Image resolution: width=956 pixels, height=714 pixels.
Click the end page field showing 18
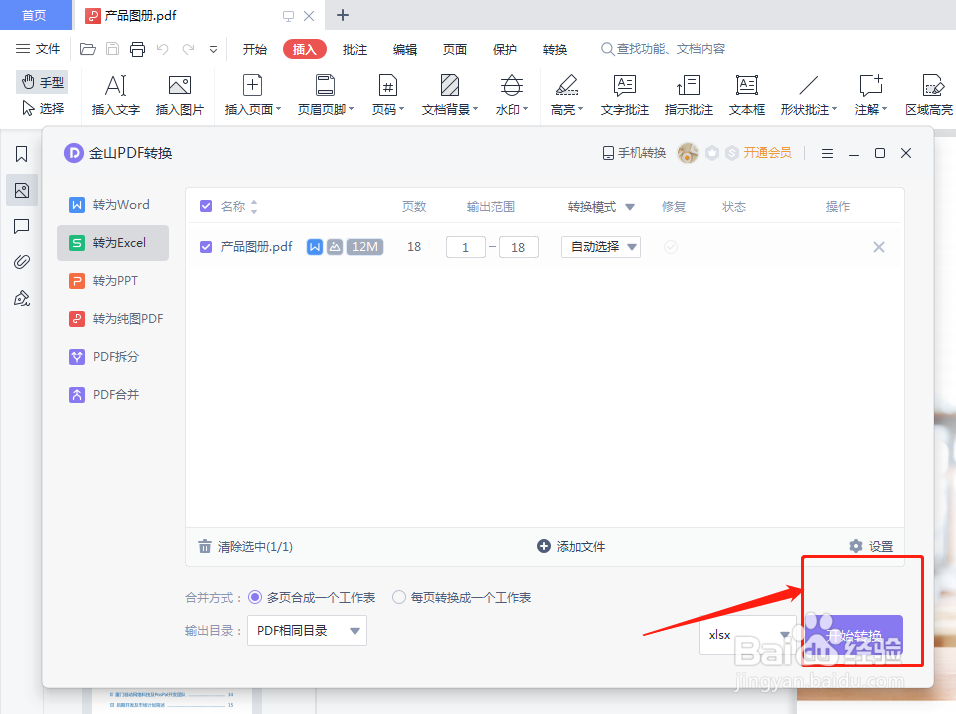click(x=518, y=247)
